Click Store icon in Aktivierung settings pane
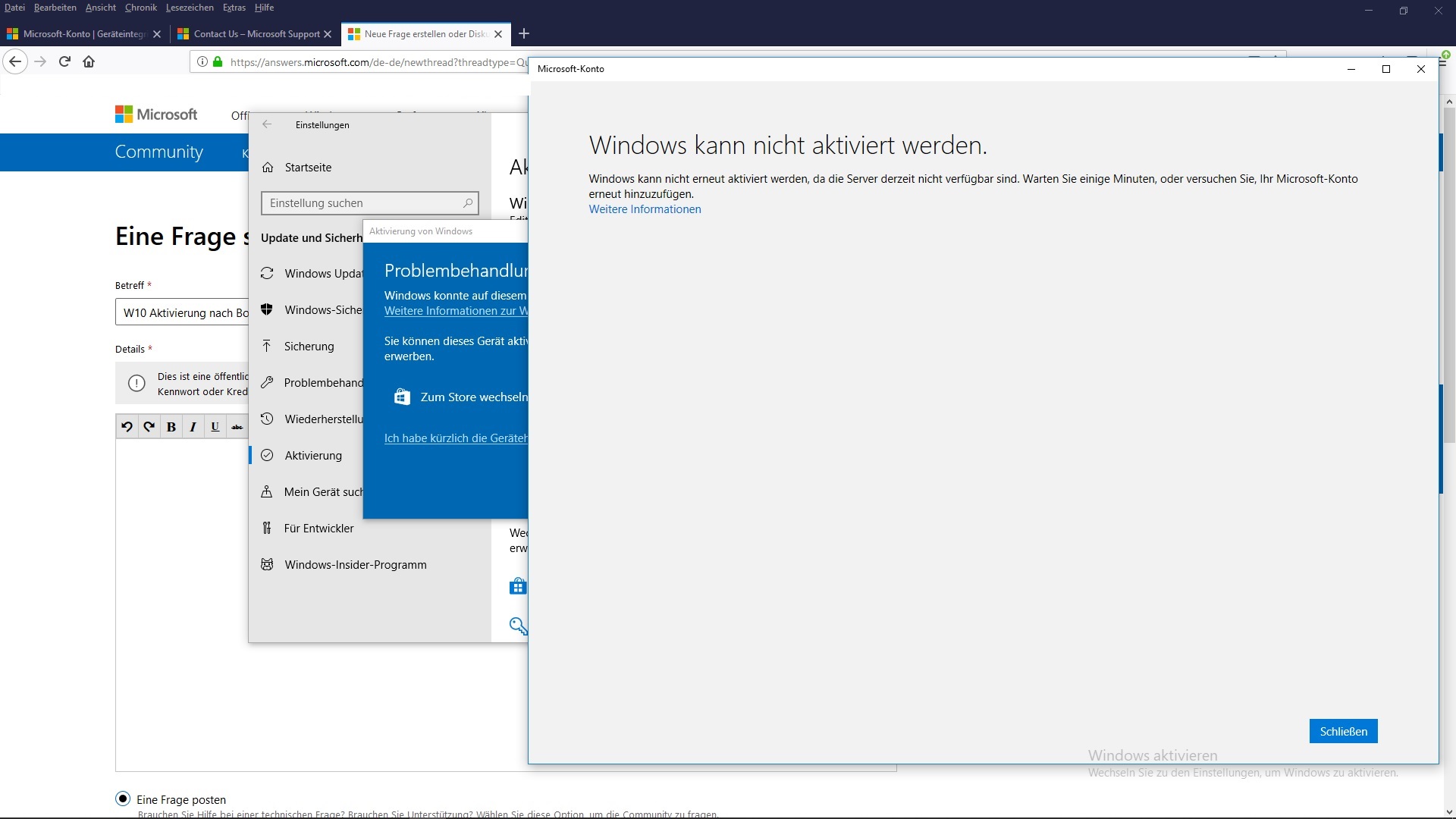Viewport: 1456px width, 819px height. point(518,586)
